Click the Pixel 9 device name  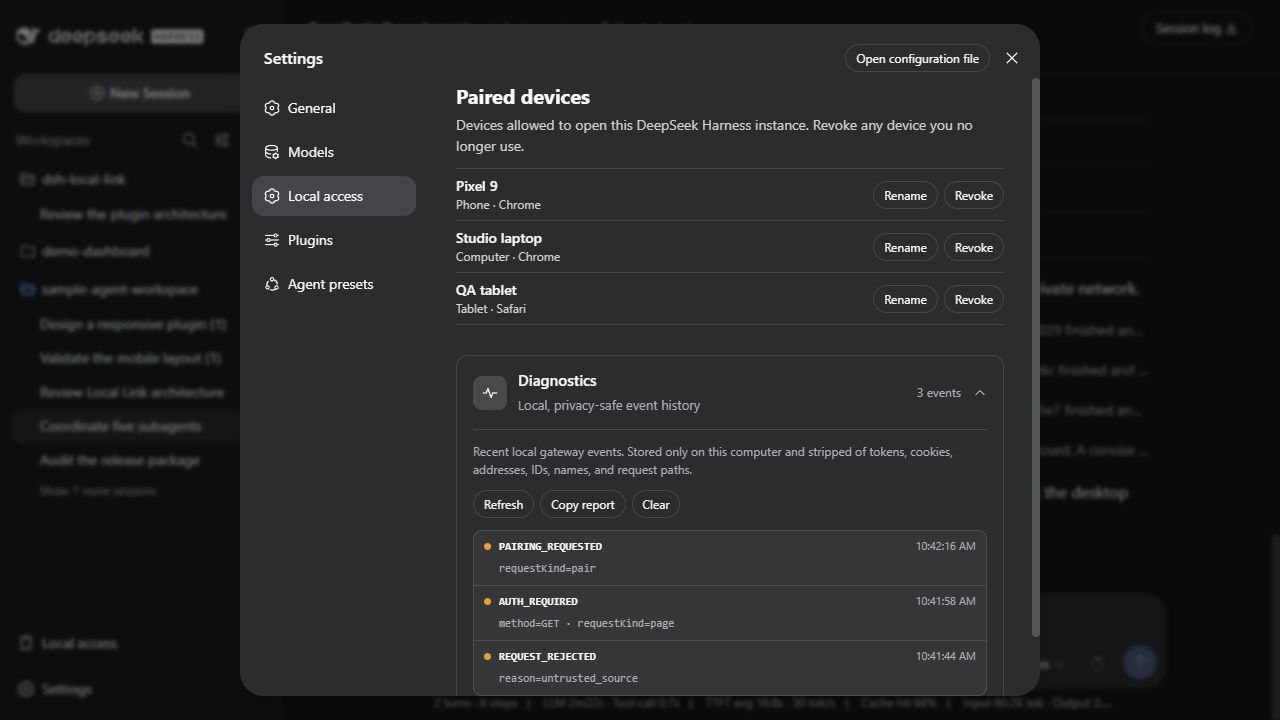click(476, 186)
